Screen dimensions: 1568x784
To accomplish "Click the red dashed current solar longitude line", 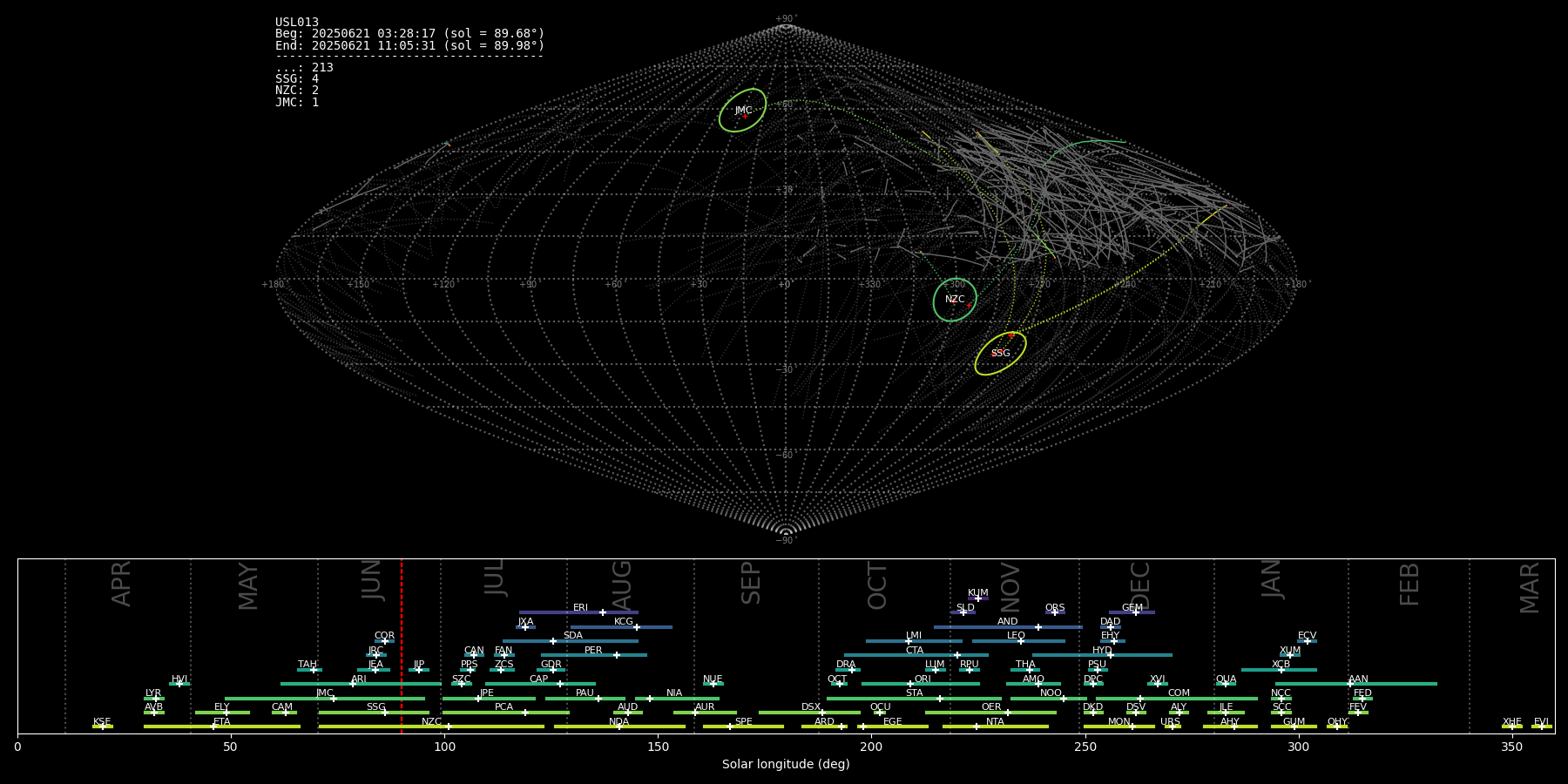I will pyautogui.click(x=402, y=645).
